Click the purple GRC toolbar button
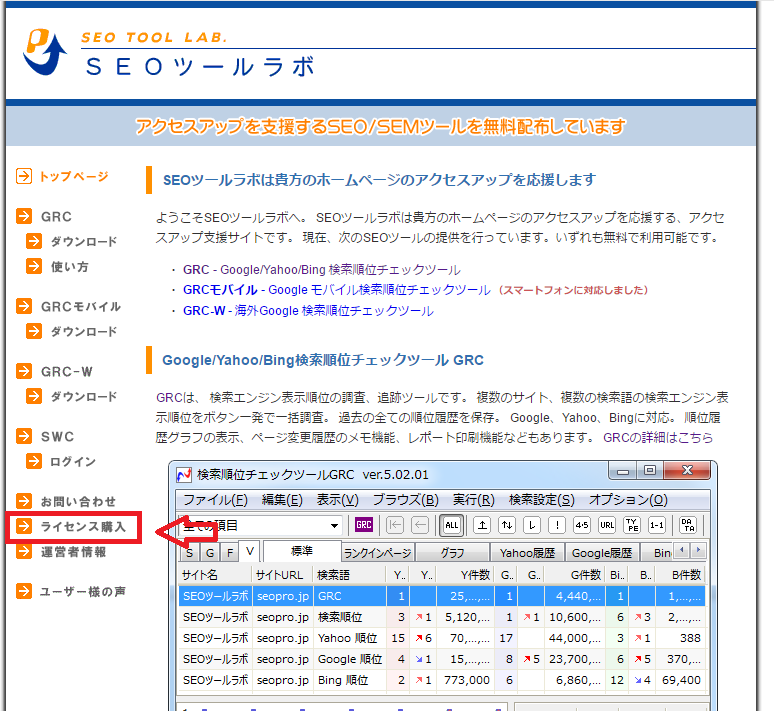The image size is (774, 711). (364, 525)
